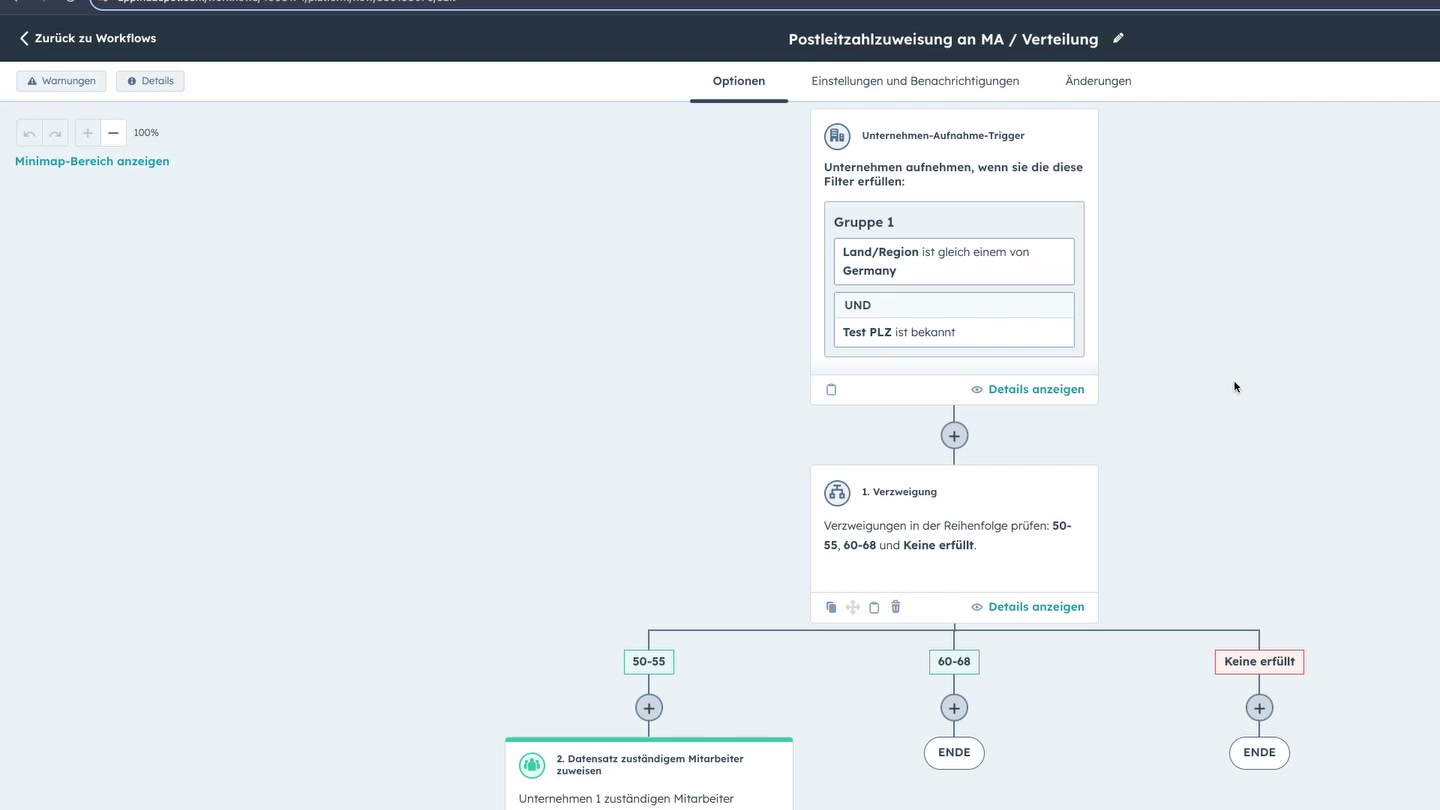Toggle Minimap-Bereich anzeigen

(x=92, y=161)
